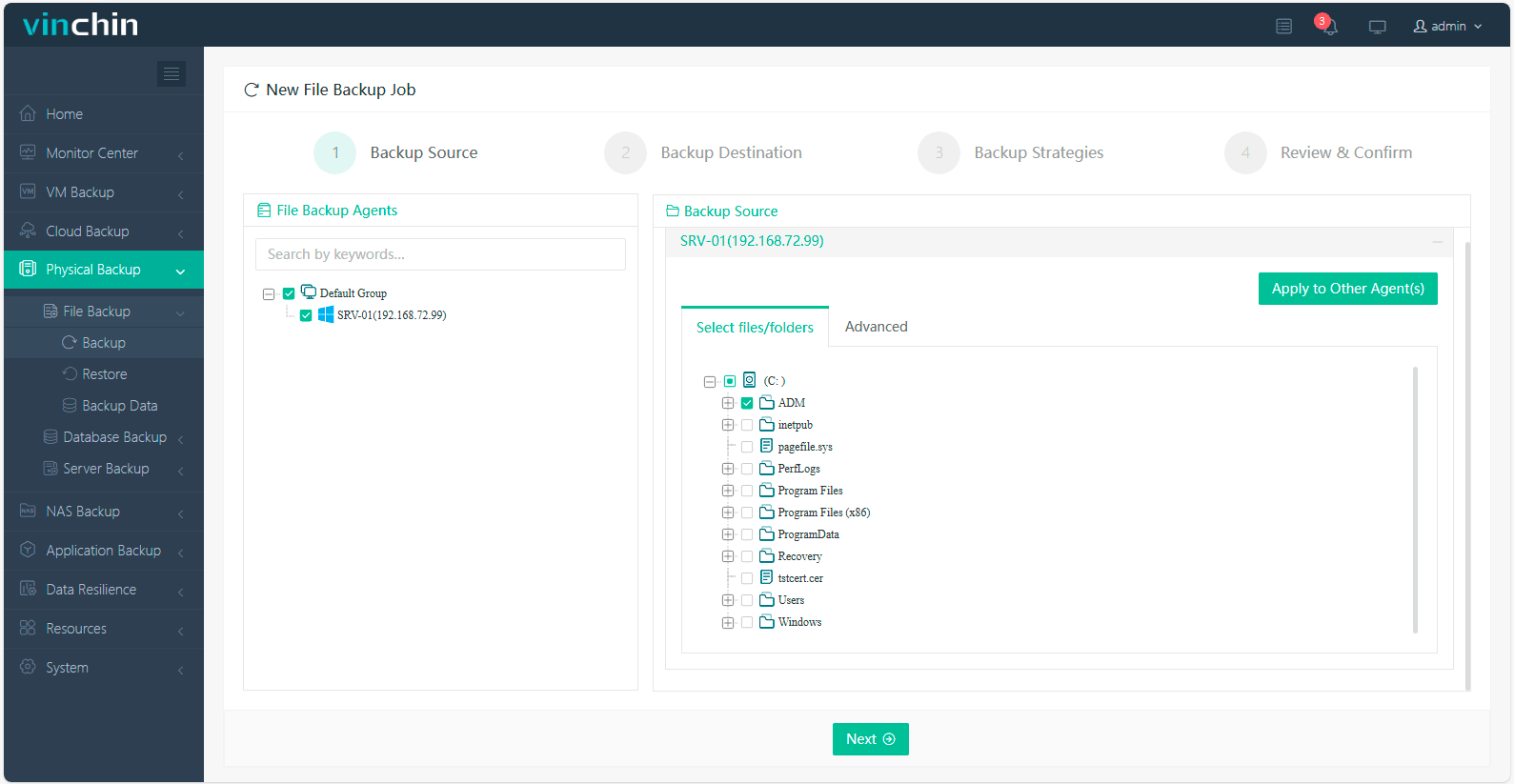The height and width of the screenshot is (784, 1514).
Task: Expand the ADM folder node
Action: click(728, 403)
